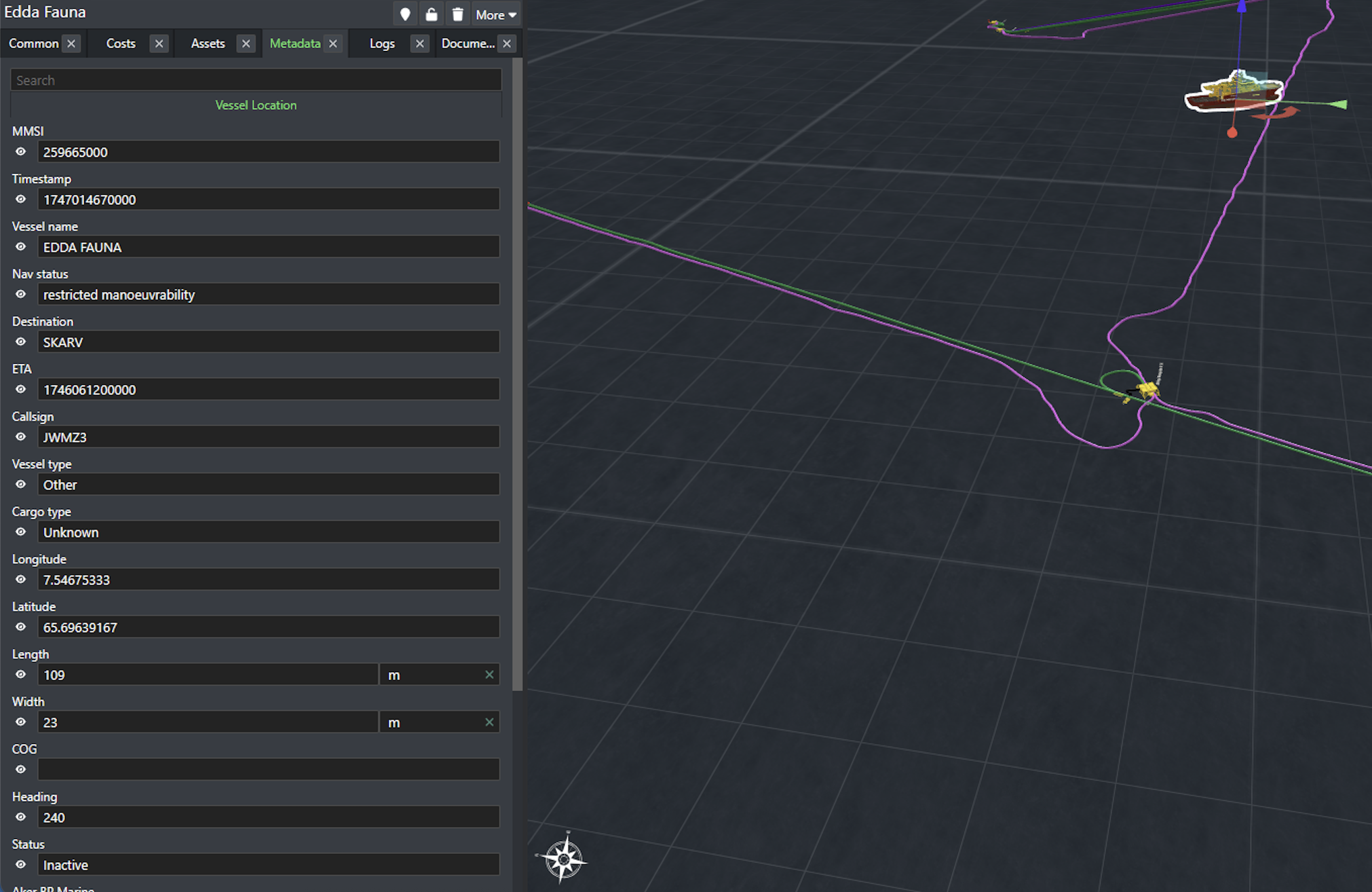
Task: Close the Assets tab
Action: point(246,43)
